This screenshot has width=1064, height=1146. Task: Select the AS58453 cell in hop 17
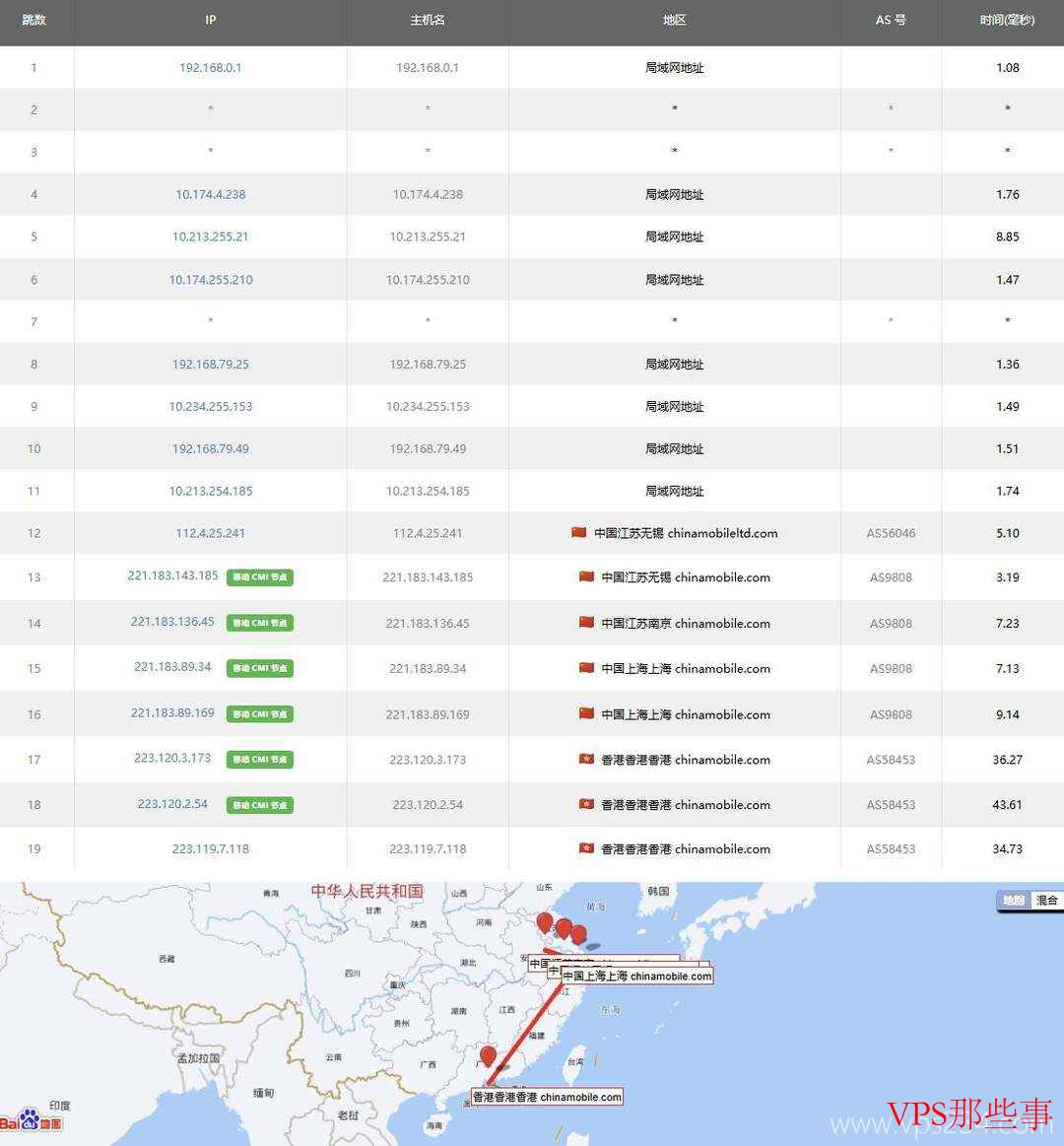tap(891, 760)
